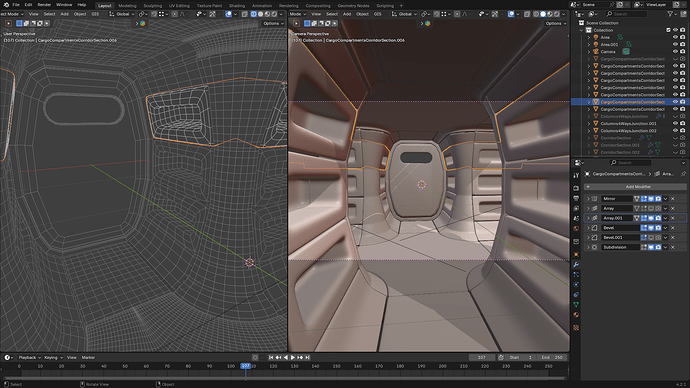Toggle Array modifier render visibility
The width and height of the screenshot is (690, 388).
coord(658,209)
